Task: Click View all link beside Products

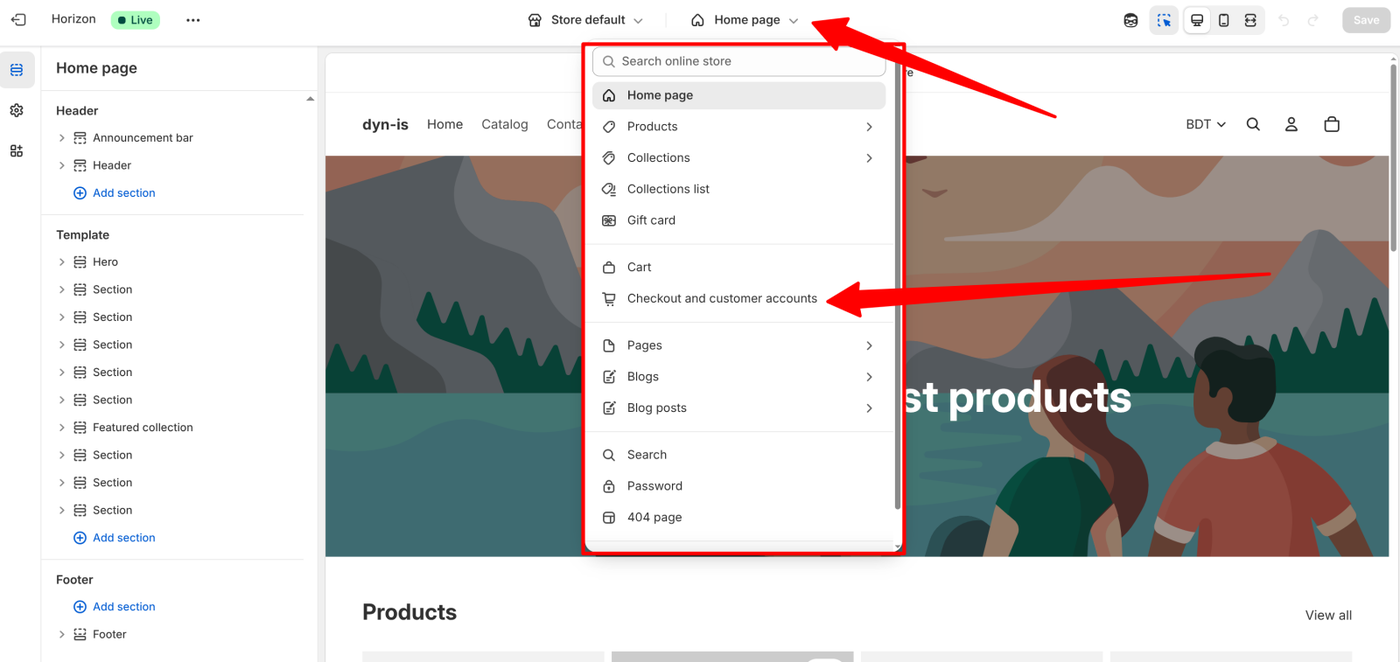Action: 1328,615
